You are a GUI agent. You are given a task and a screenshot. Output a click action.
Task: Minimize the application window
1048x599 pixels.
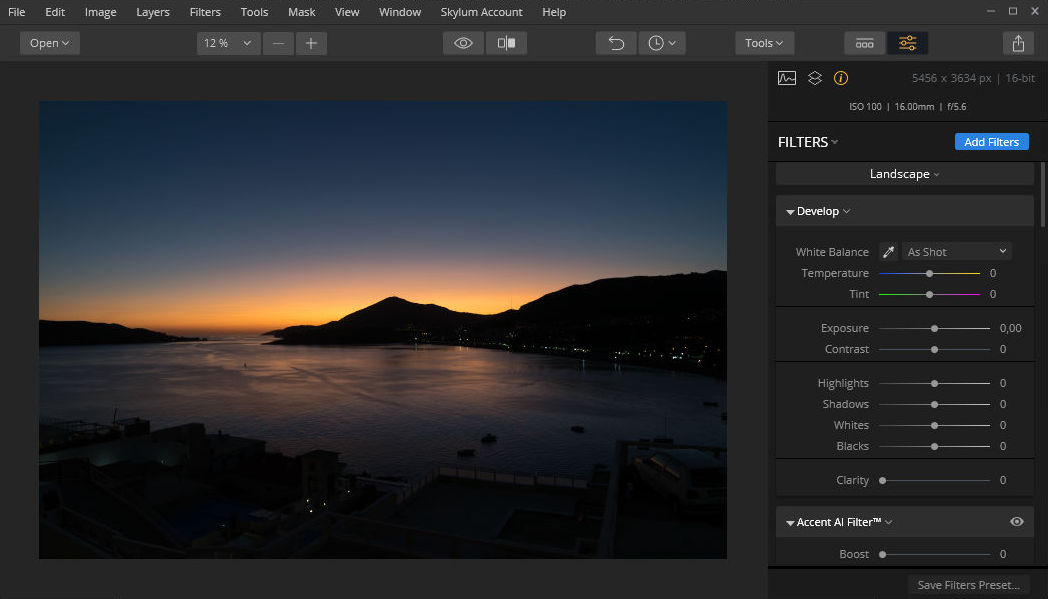coord(991,11)
